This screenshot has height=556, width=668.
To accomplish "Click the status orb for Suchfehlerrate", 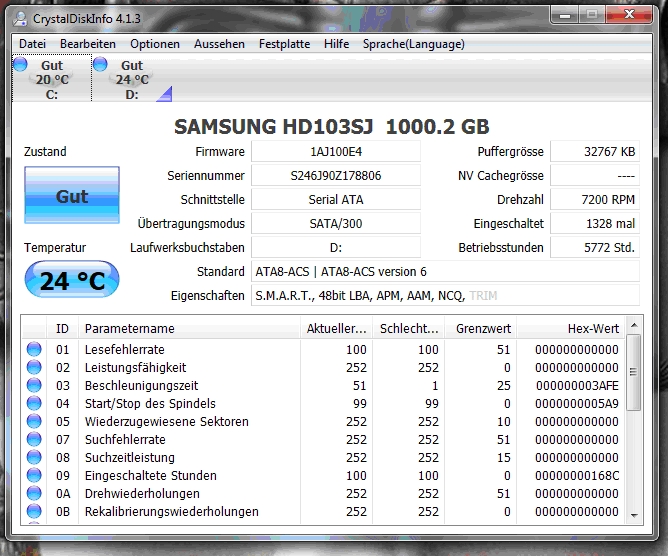I will click(x=34, y=439).
